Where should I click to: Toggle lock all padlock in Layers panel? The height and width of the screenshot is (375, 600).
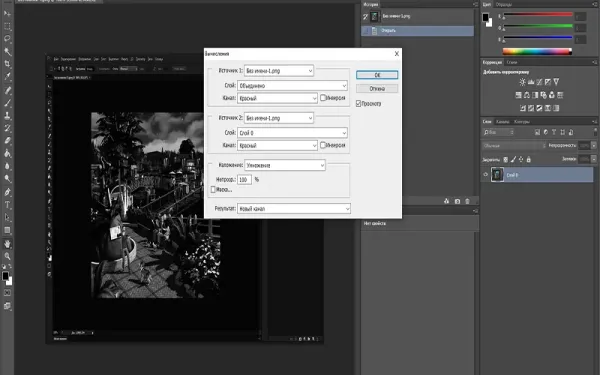(529, 160)
